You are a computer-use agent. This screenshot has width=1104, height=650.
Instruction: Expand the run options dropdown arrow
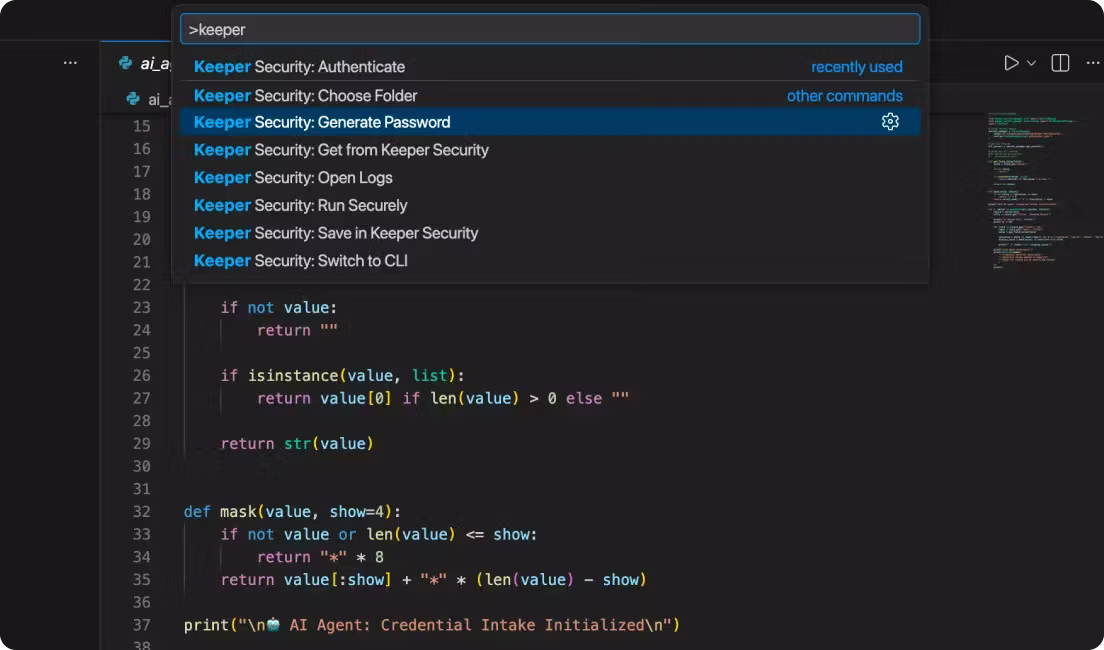pos(1032,63)
